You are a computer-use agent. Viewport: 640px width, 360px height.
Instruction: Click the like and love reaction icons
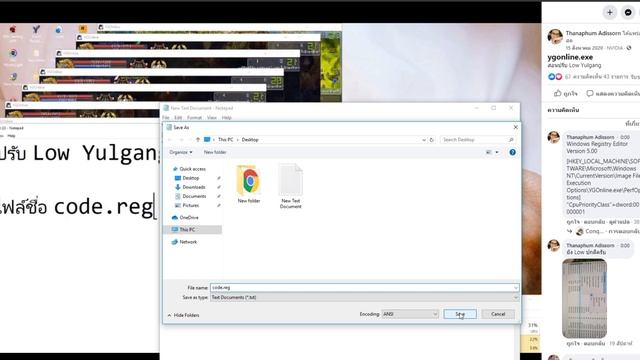[x=555, y=77]
